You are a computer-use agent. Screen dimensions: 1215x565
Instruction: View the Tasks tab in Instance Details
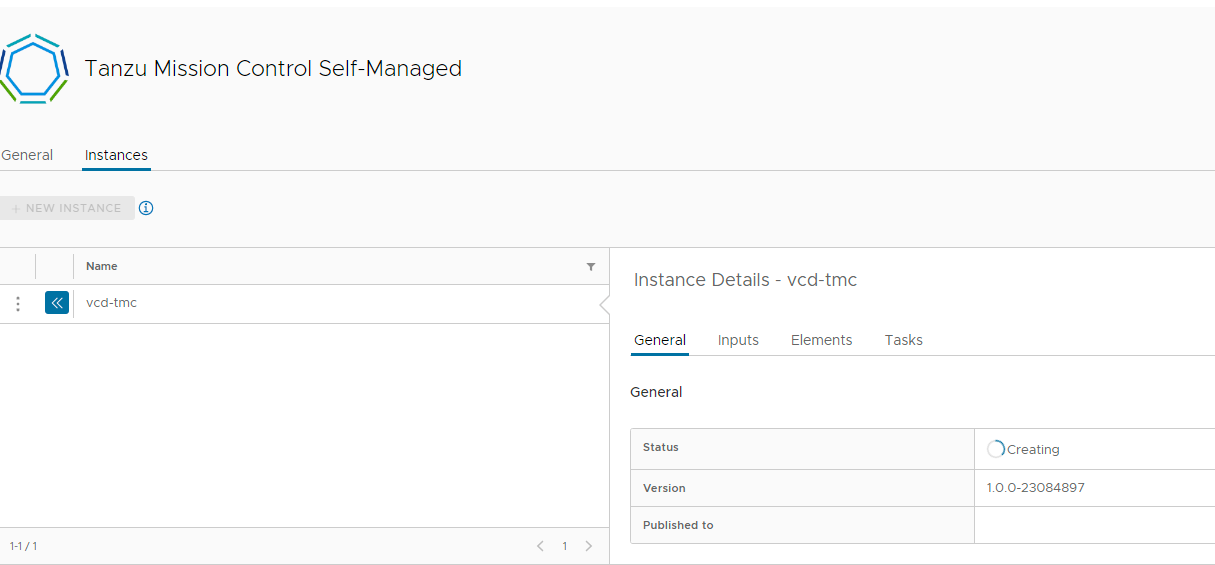pos(903,340)
